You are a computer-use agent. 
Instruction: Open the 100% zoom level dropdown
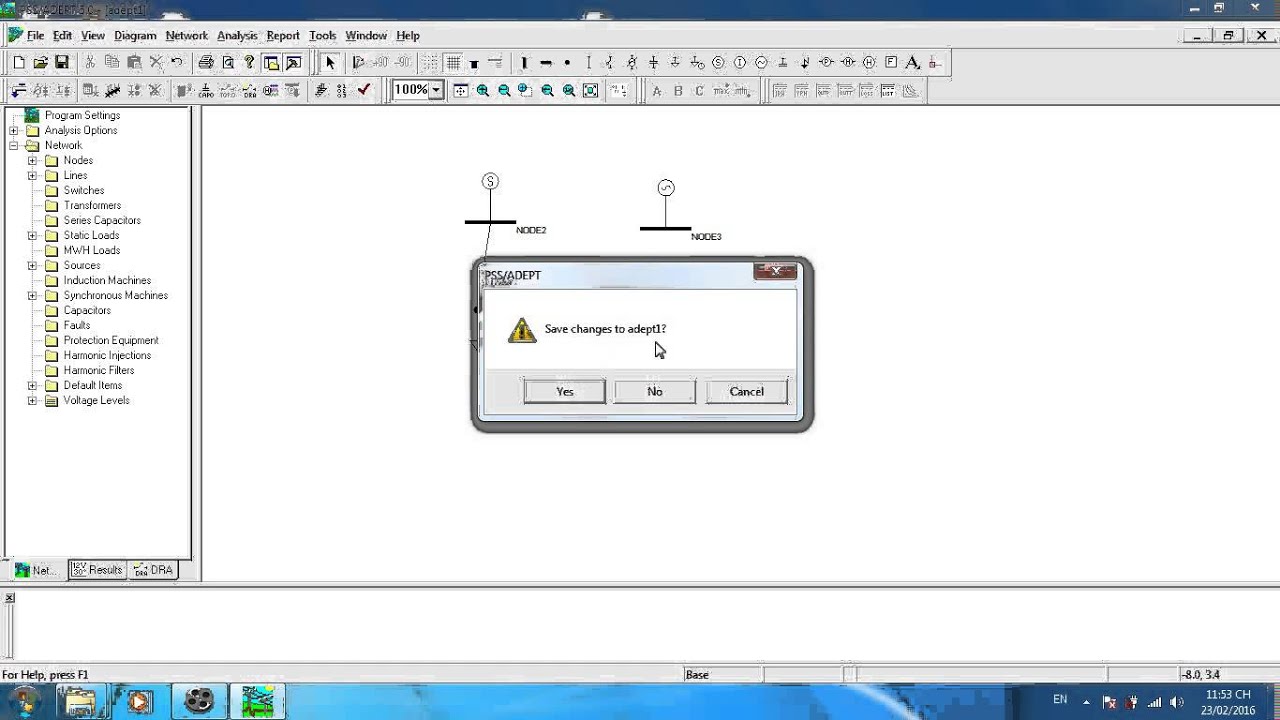point(436,90)
